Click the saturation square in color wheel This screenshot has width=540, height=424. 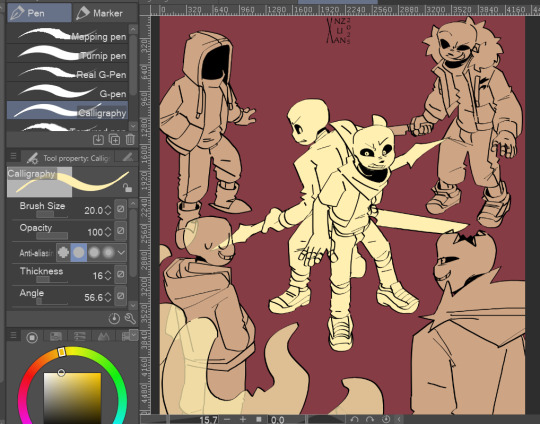tap(72, 398)
